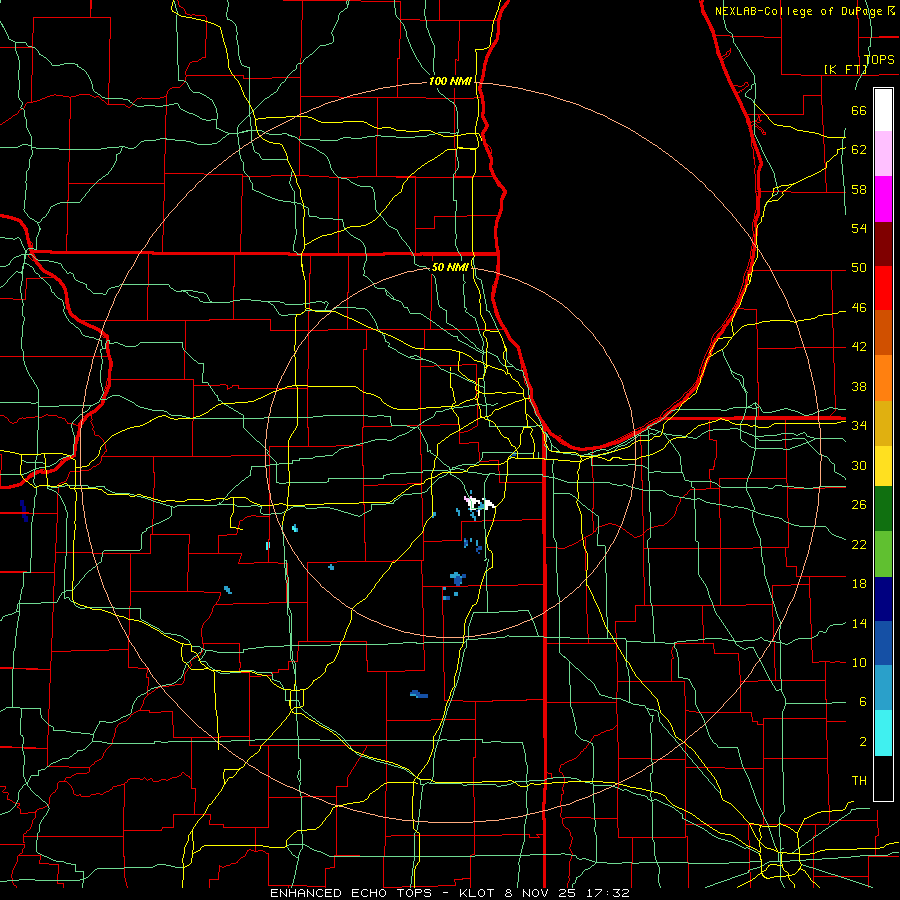Image resolution: width=900 pixels, height=900 pixels.
Task: Click the navy echo near the left map edge
Action: (x=24, y=510)
